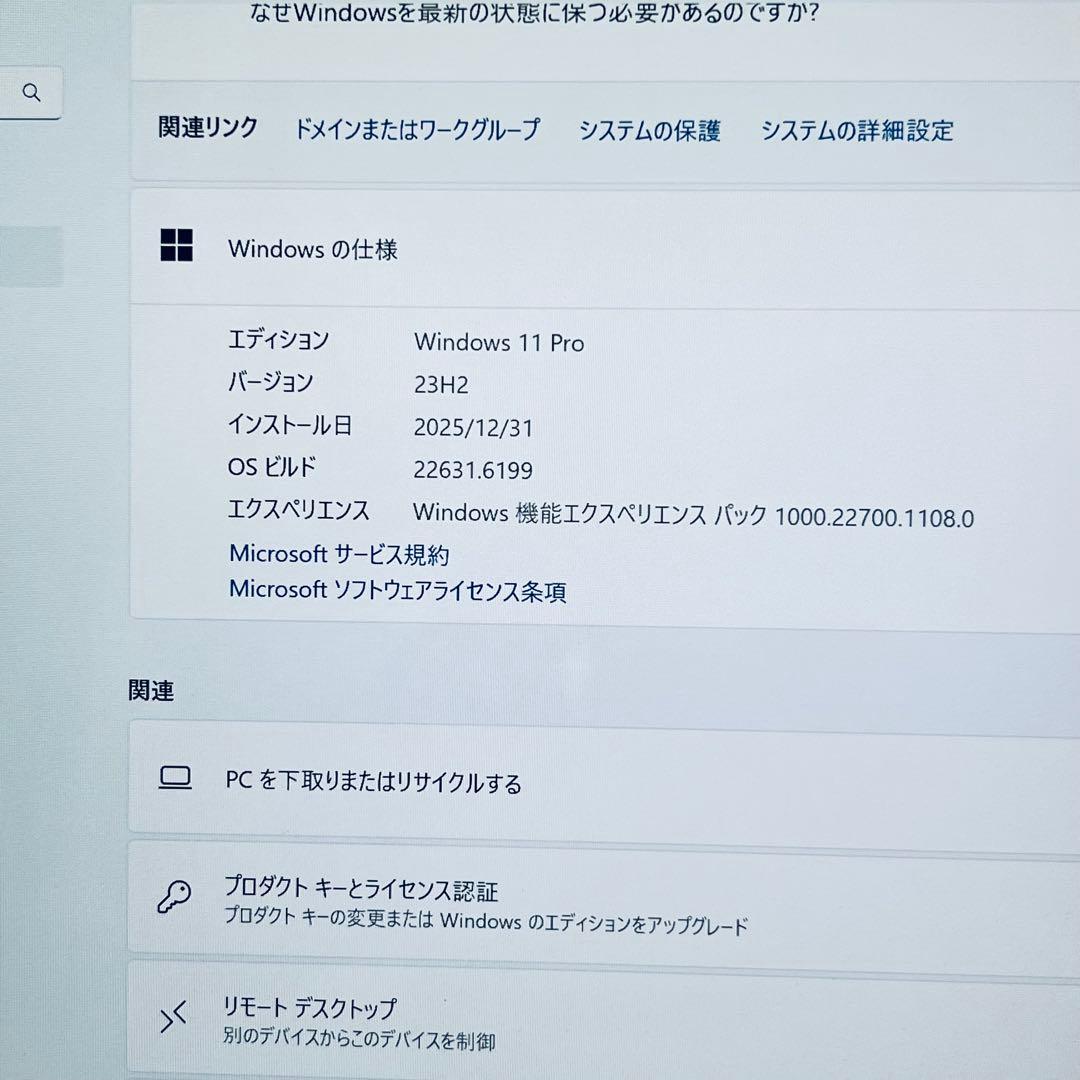Click the key icon for プロダクト キー

[x=174, y=899]
